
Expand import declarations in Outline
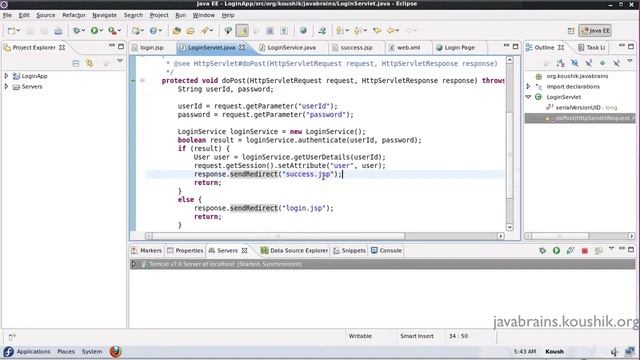coord(528,87)
